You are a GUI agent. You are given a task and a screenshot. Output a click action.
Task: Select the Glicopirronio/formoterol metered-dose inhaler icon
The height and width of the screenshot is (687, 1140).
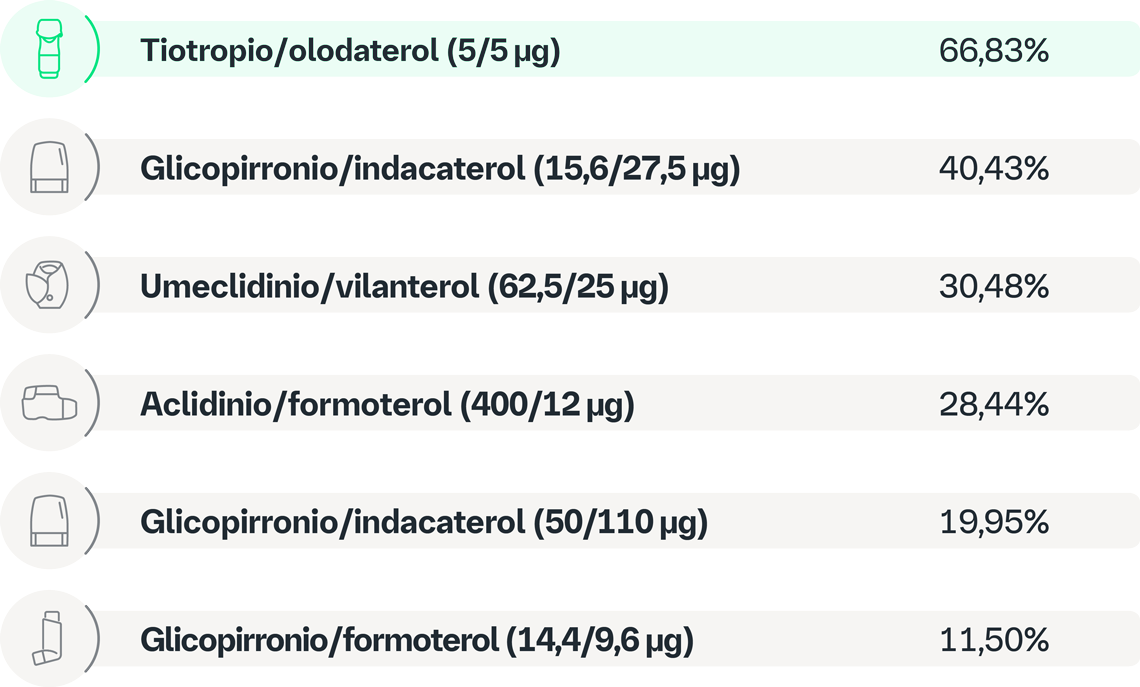tap(48, 638)
